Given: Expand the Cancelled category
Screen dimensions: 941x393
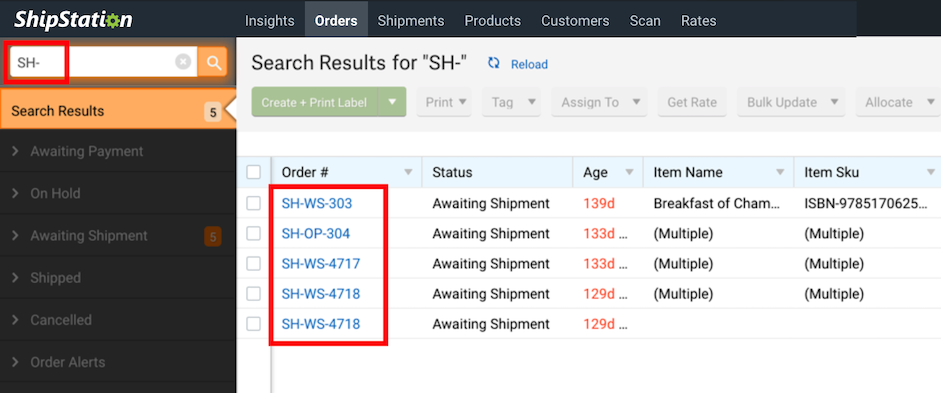Looking at the screenshot, I should [118, 320].
